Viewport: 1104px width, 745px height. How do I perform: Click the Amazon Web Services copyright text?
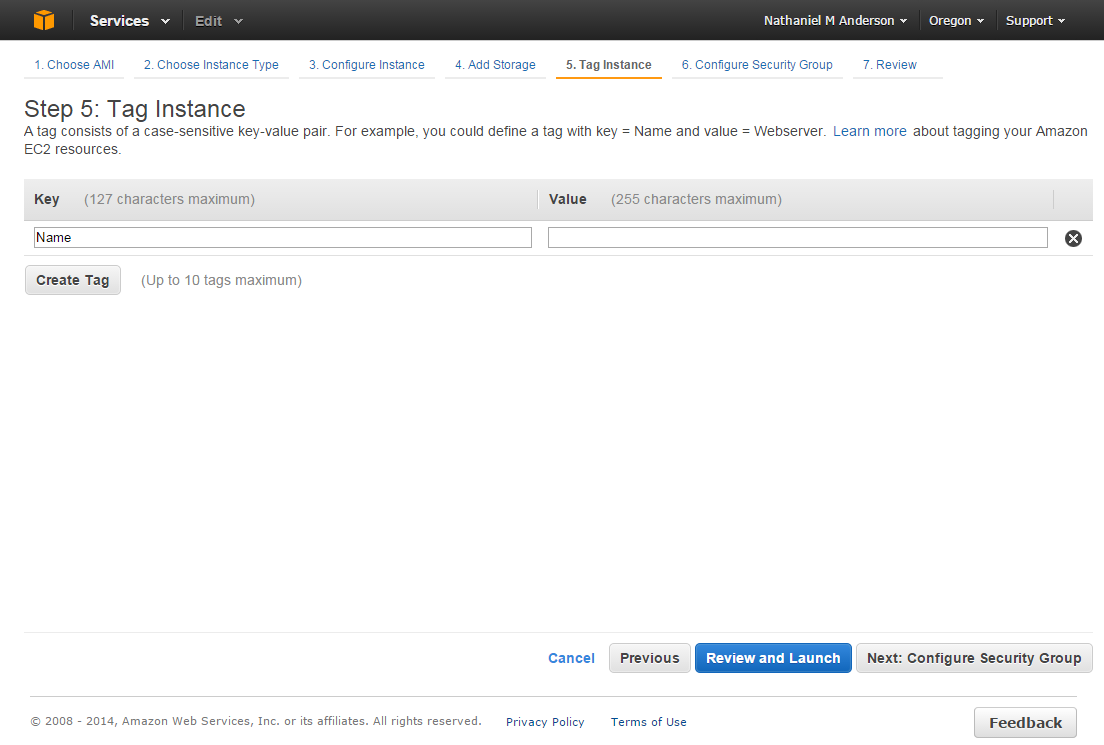pyautogui.click(x=256, y=721)
